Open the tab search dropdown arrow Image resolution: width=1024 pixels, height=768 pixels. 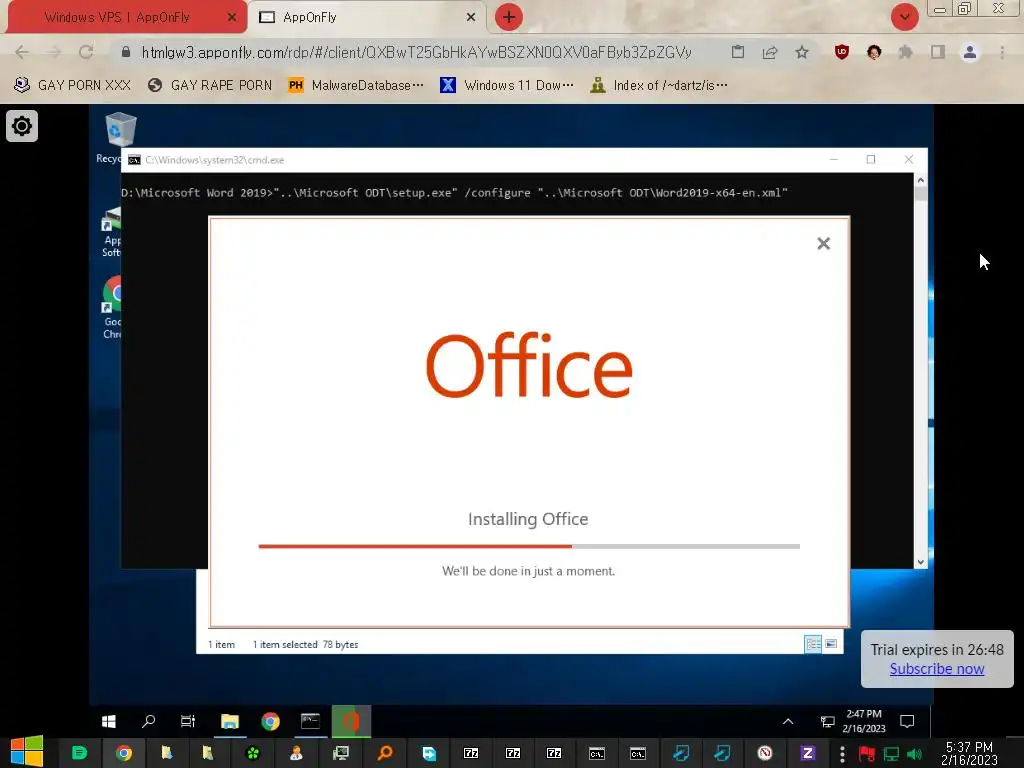(904, 17)
